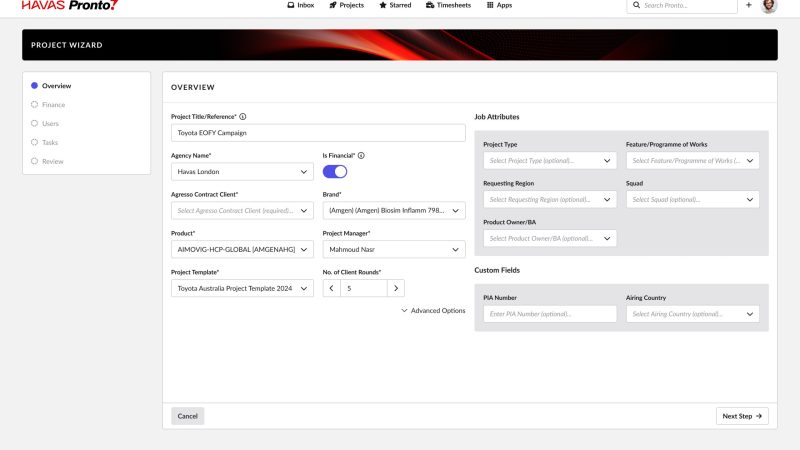Open the user profile avatar
Image resolution: width=800 pixels, height=450 pixels.
click(769, 6)
